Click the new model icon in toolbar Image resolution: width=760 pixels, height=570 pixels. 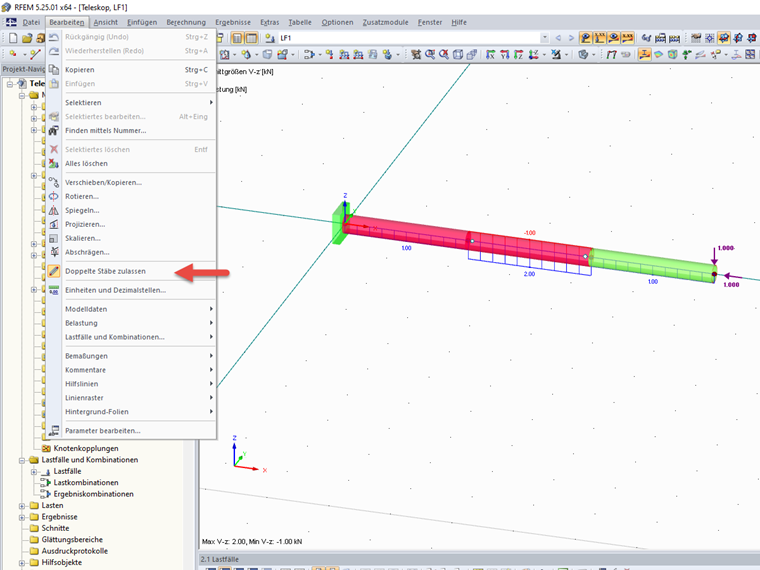(13, 38)
